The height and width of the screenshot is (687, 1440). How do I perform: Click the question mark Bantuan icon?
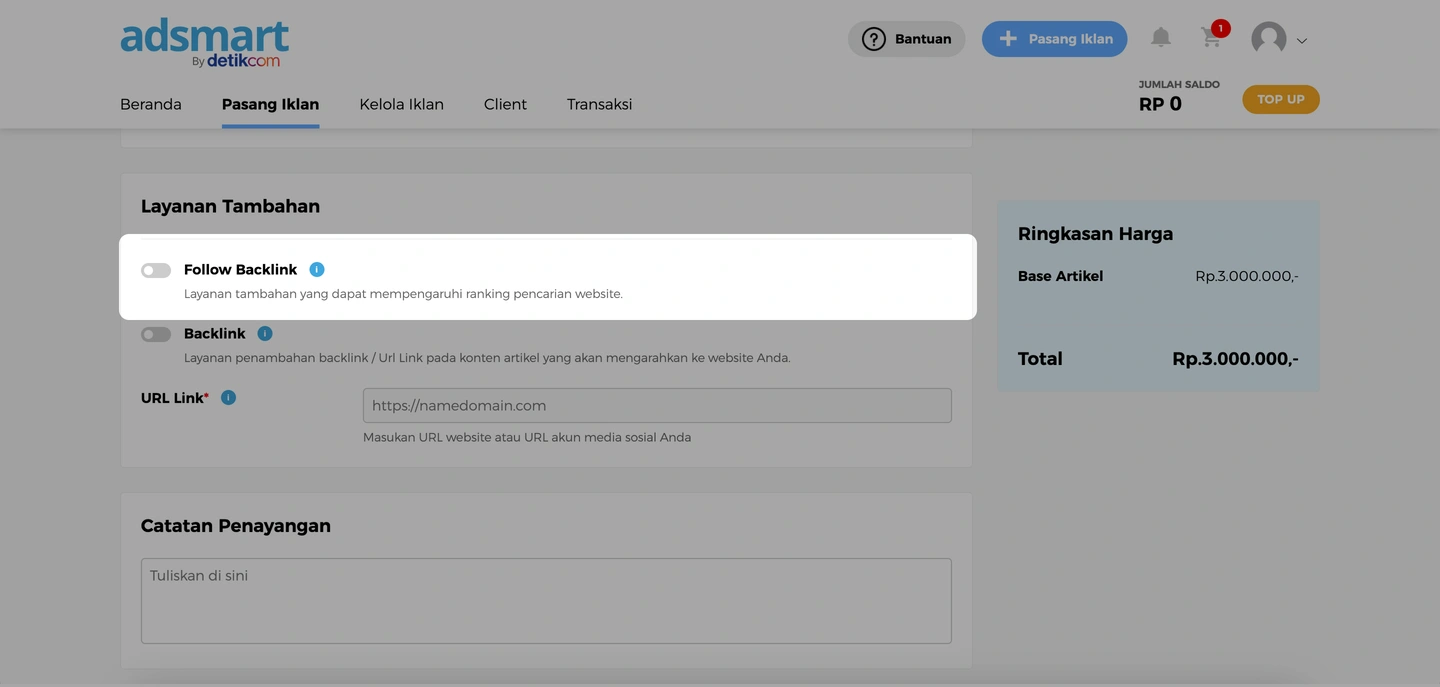point(873,39)
